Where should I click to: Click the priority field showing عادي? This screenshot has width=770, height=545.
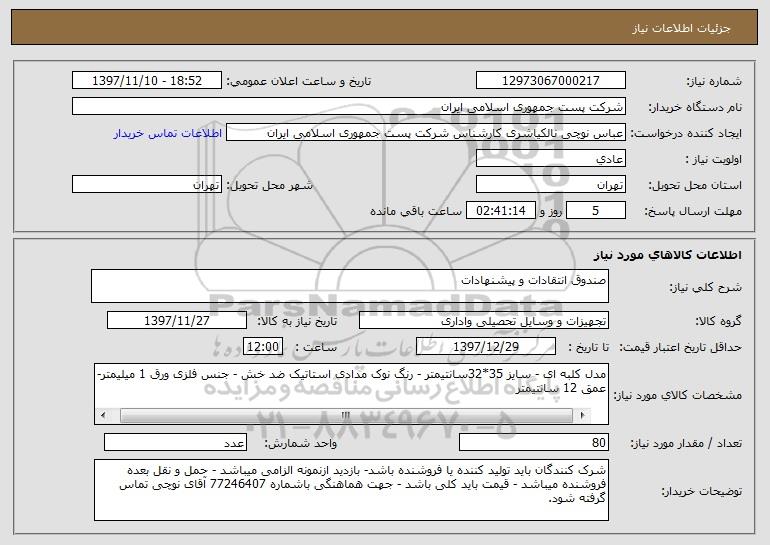[550, 159]
